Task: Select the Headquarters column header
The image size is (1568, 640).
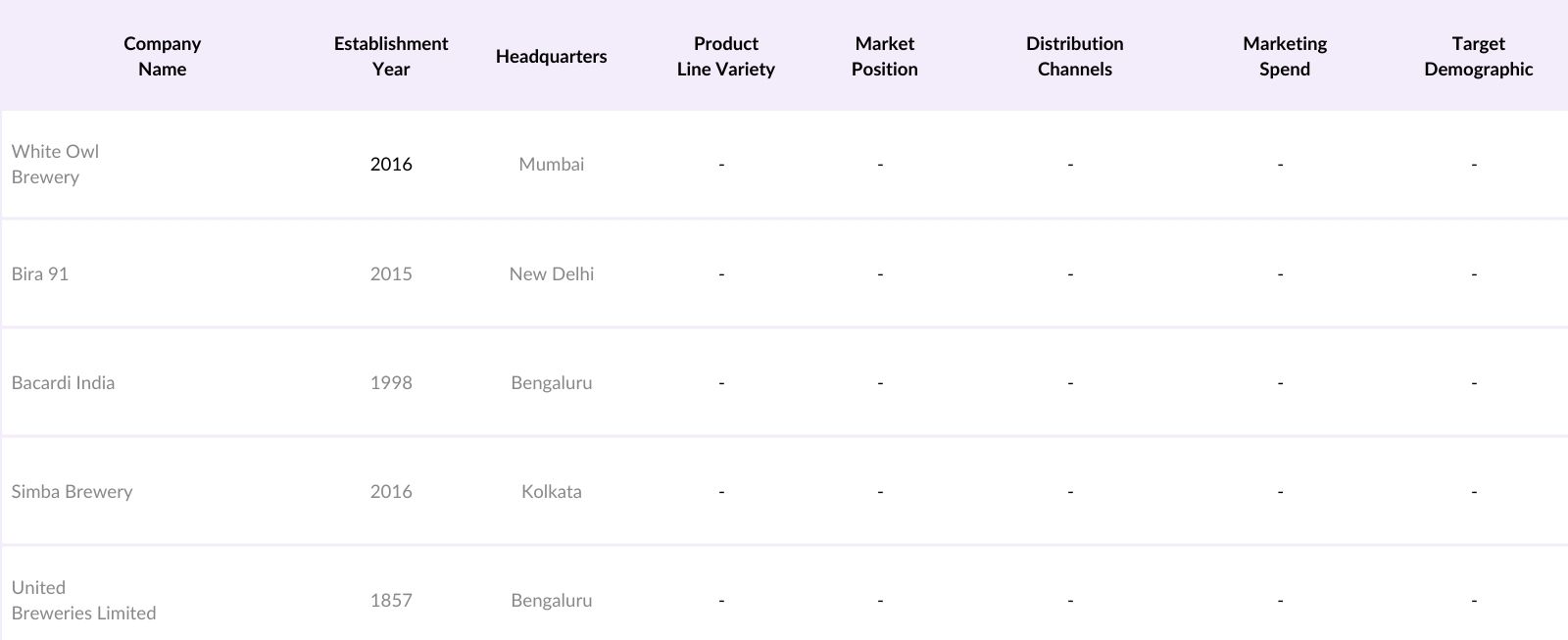Action: coord(551,56)
